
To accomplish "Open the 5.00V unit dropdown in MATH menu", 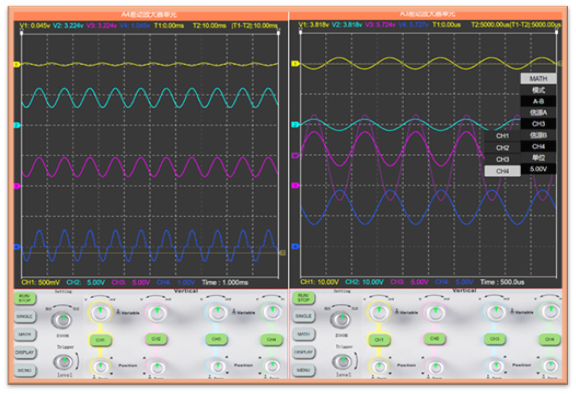I will pyautogui.click(x=538, y=169).
